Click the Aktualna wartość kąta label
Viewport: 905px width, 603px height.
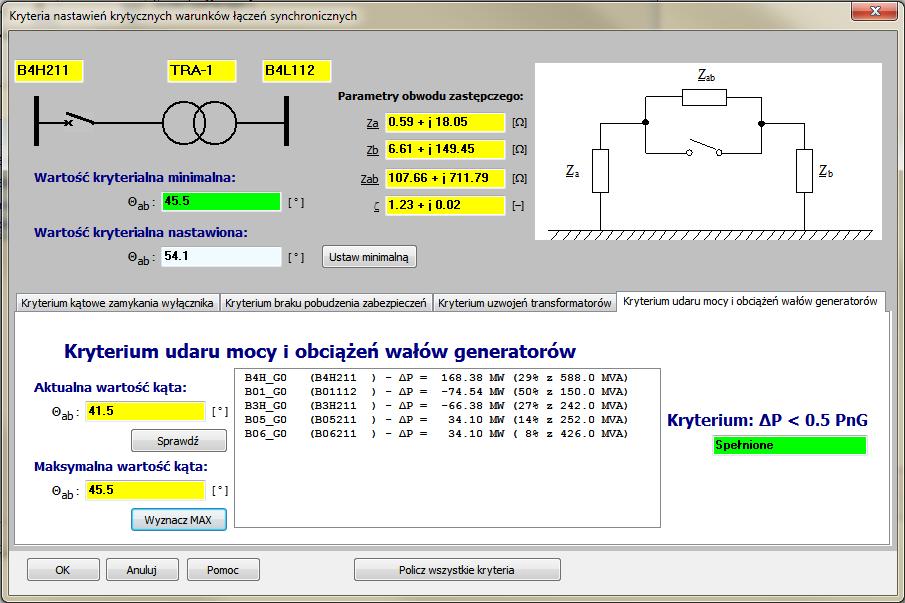point(110,388)
